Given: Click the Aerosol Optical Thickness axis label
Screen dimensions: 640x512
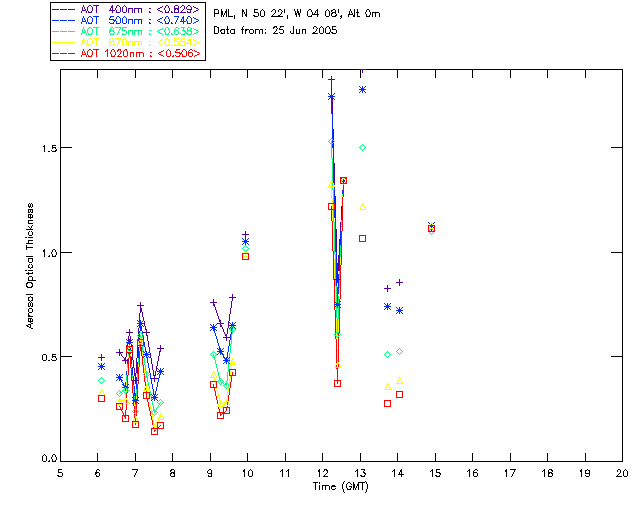Looking at the screenshot, I should tap(30, 266).
